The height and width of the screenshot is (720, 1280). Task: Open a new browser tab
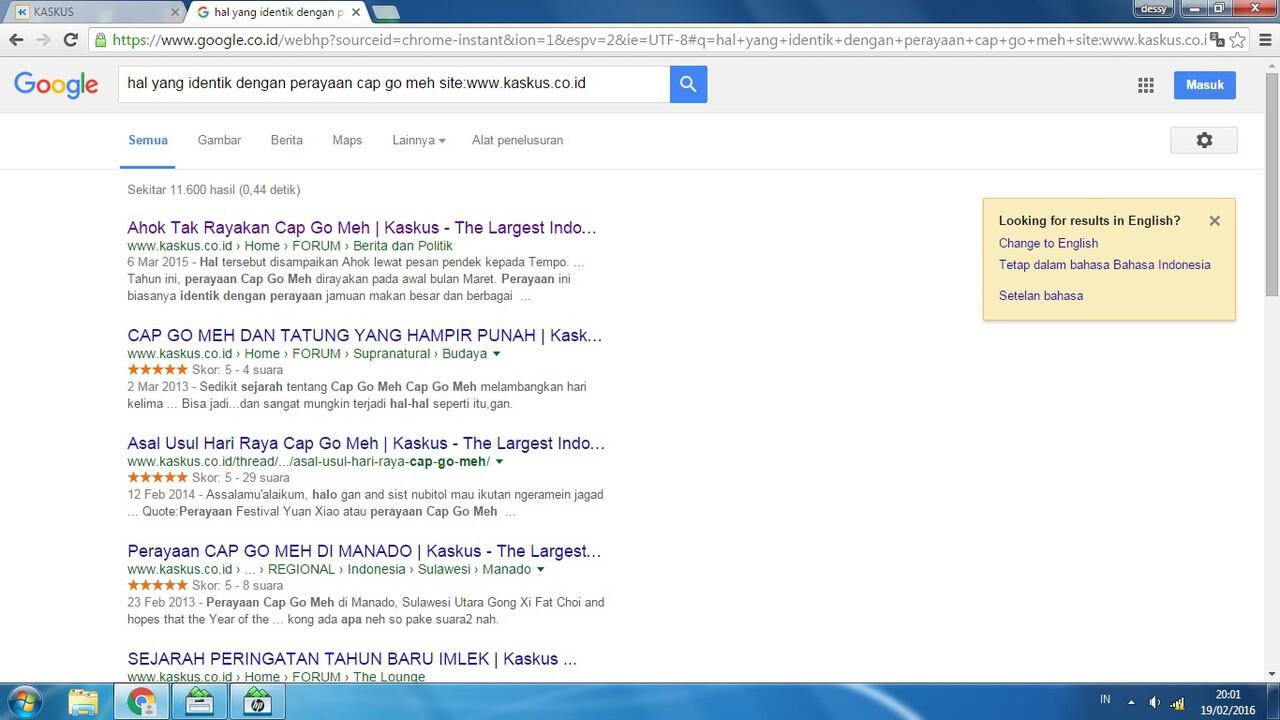(x=386, y=13)
